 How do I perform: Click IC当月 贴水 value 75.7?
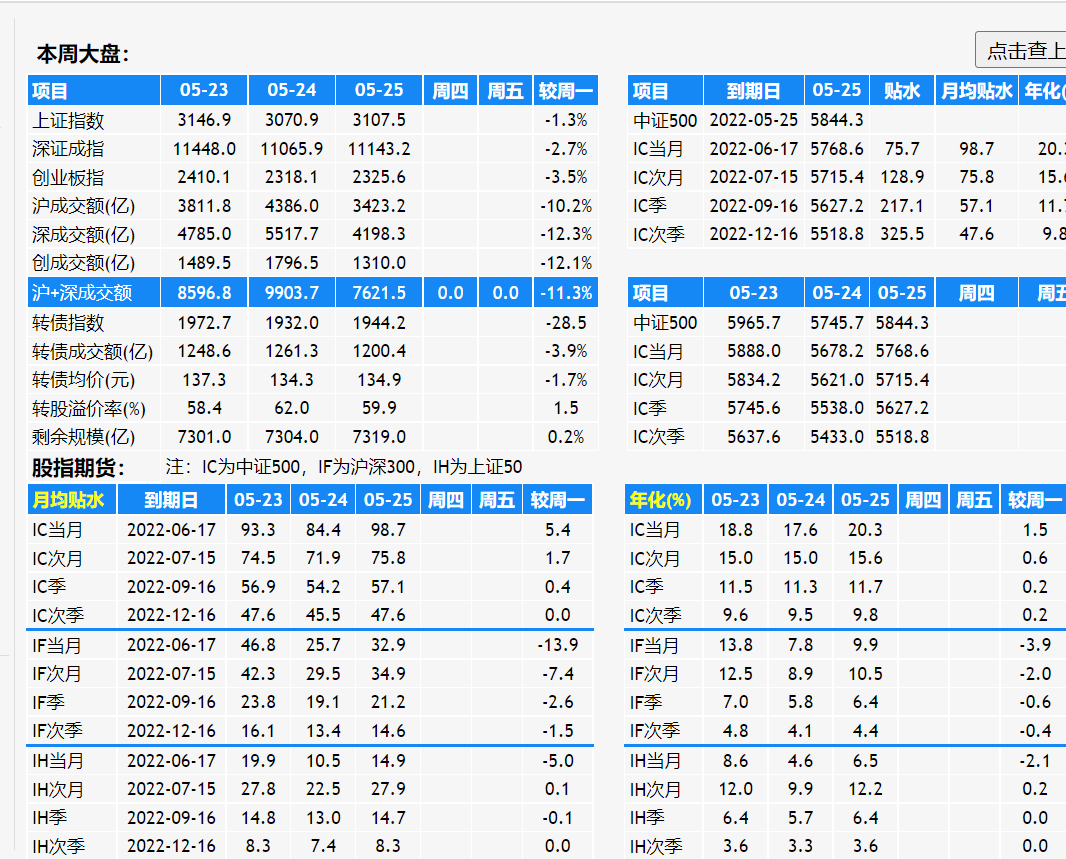coord(902,149)
